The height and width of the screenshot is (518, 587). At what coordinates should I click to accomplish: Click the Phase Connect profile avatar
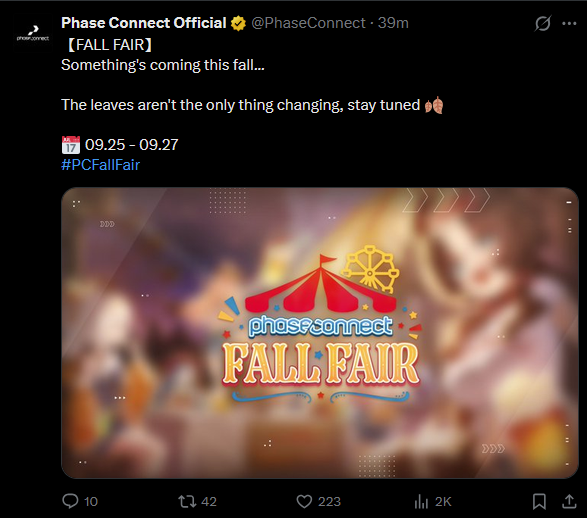(x=33, y=33)
